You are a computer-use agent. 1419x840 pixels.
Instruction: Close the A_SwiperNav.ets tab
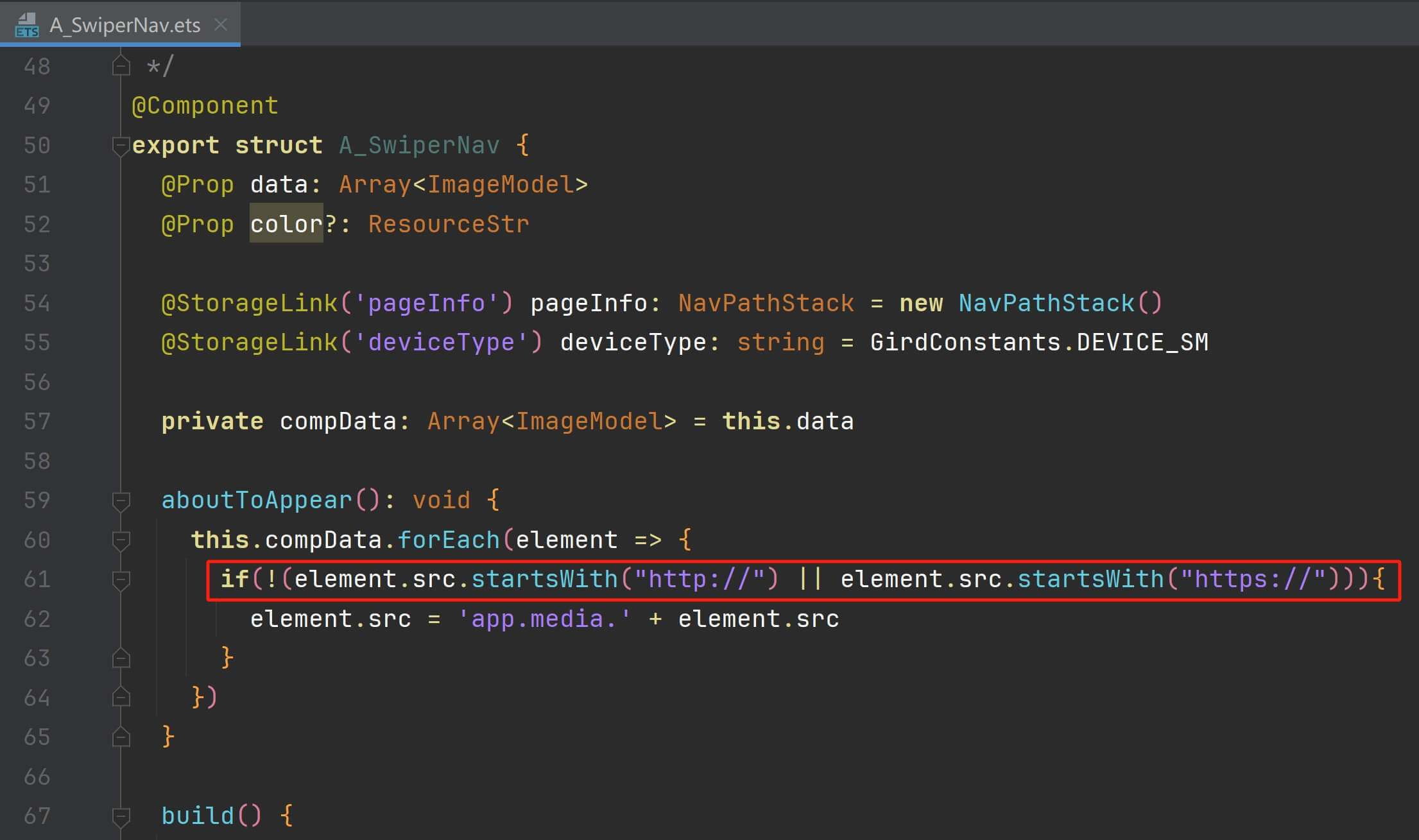pyautogui.click(x=221, y=24)
